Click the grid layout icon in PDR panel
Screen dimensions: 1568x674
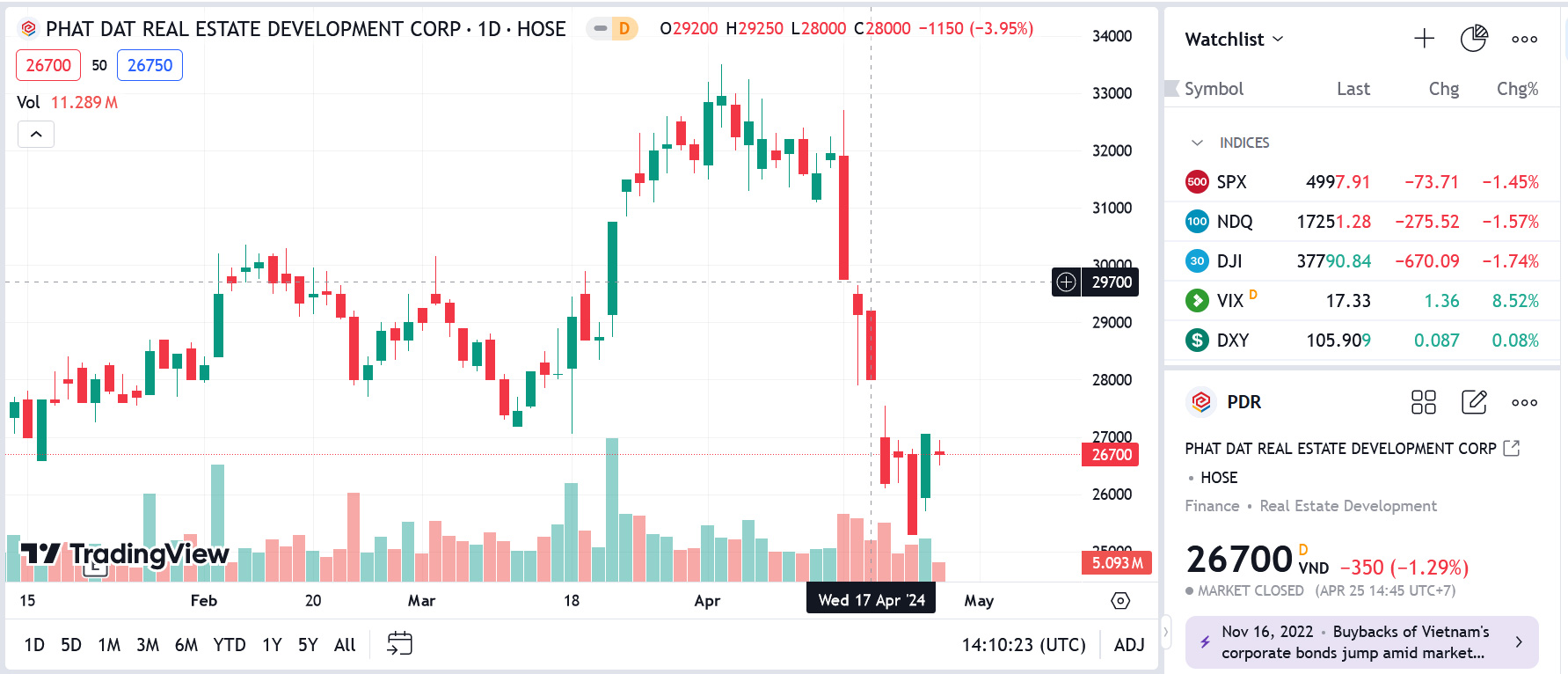click(1424, 402)
